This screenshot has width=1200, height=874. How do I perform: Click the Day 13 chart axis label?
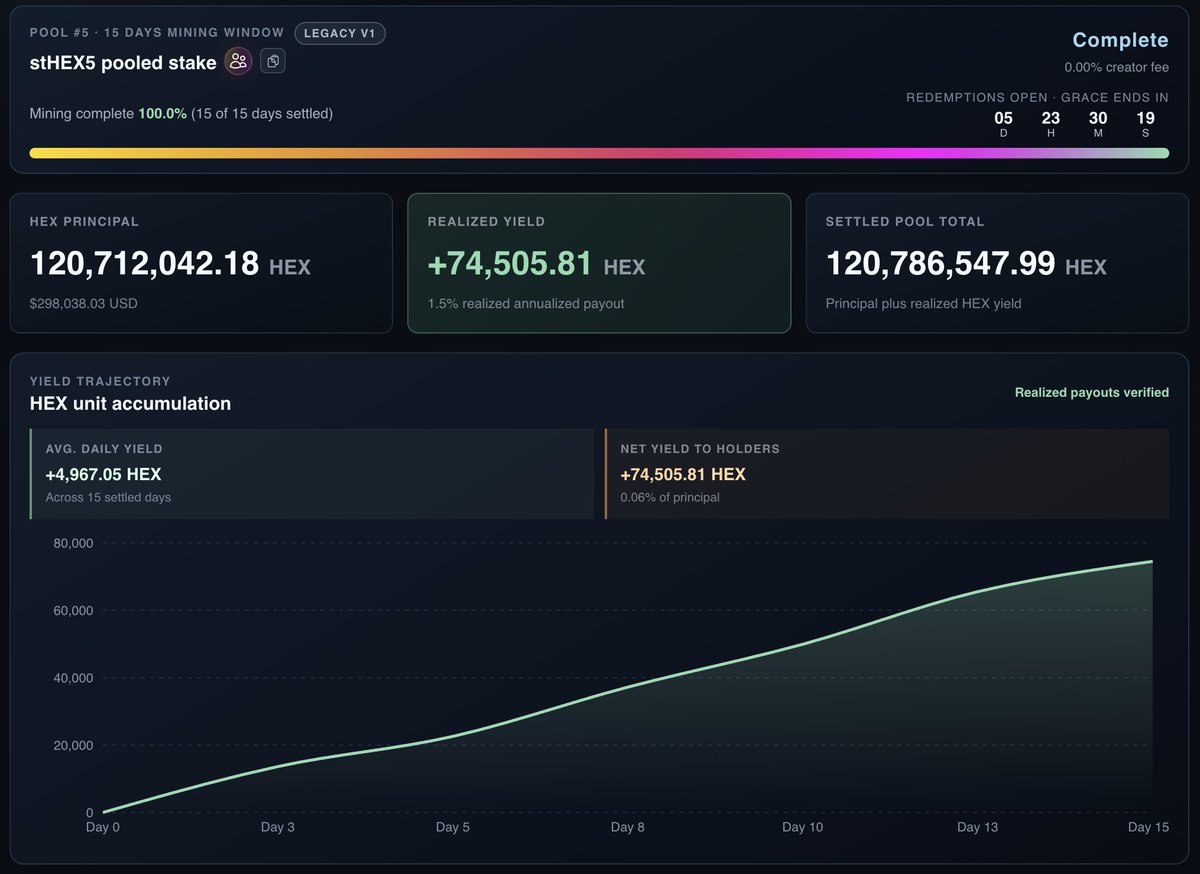pos(977,827)
